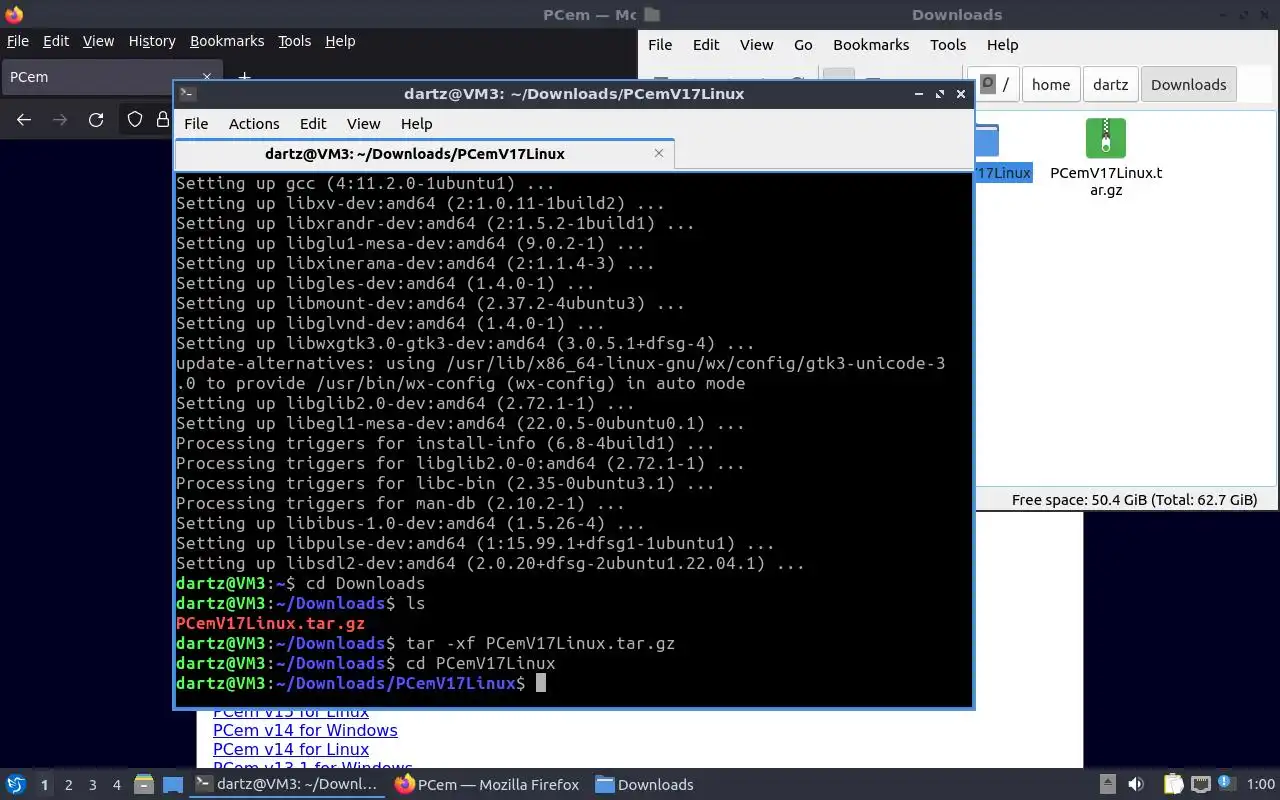Viewport: 1280px width, 800px height.
Task: Click the wired network tray icon
Action: point(1201,784)
